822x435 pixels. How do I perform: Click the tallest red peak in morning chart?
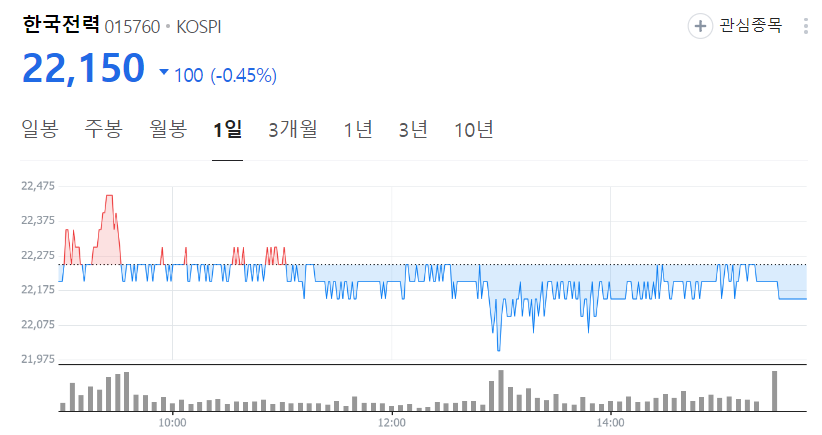109,196
